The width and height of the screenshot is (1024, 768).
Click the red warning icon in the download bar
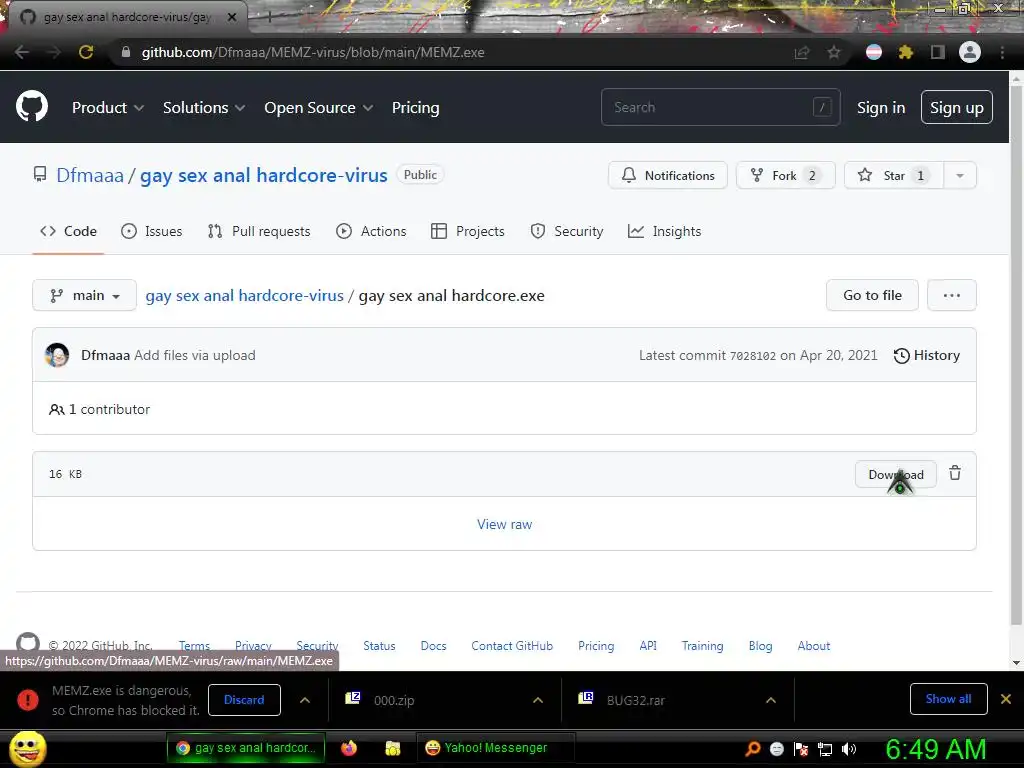(x=27, y=700)
